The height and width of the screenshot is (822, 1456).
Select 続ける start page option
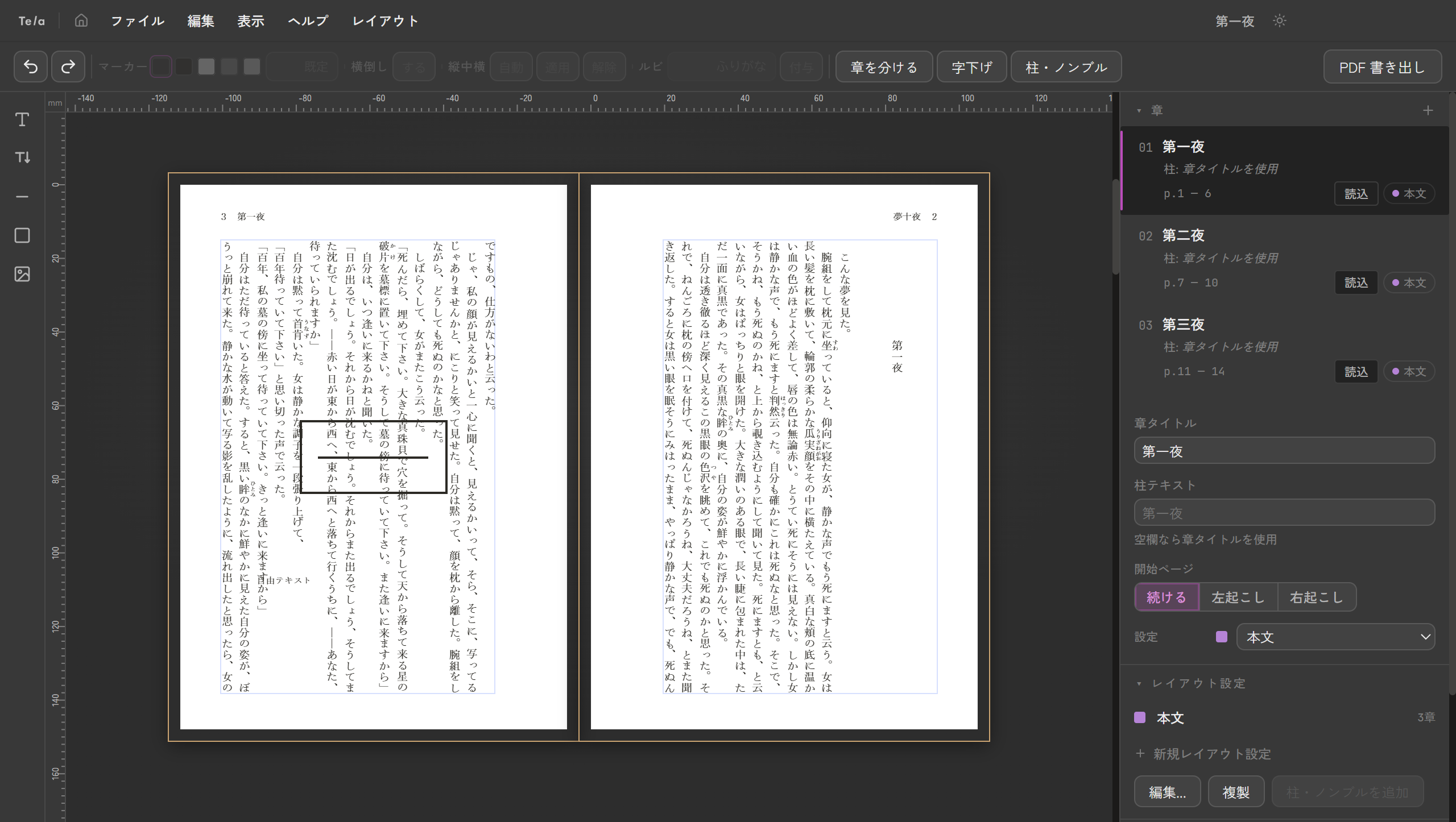click(1167, 597)
